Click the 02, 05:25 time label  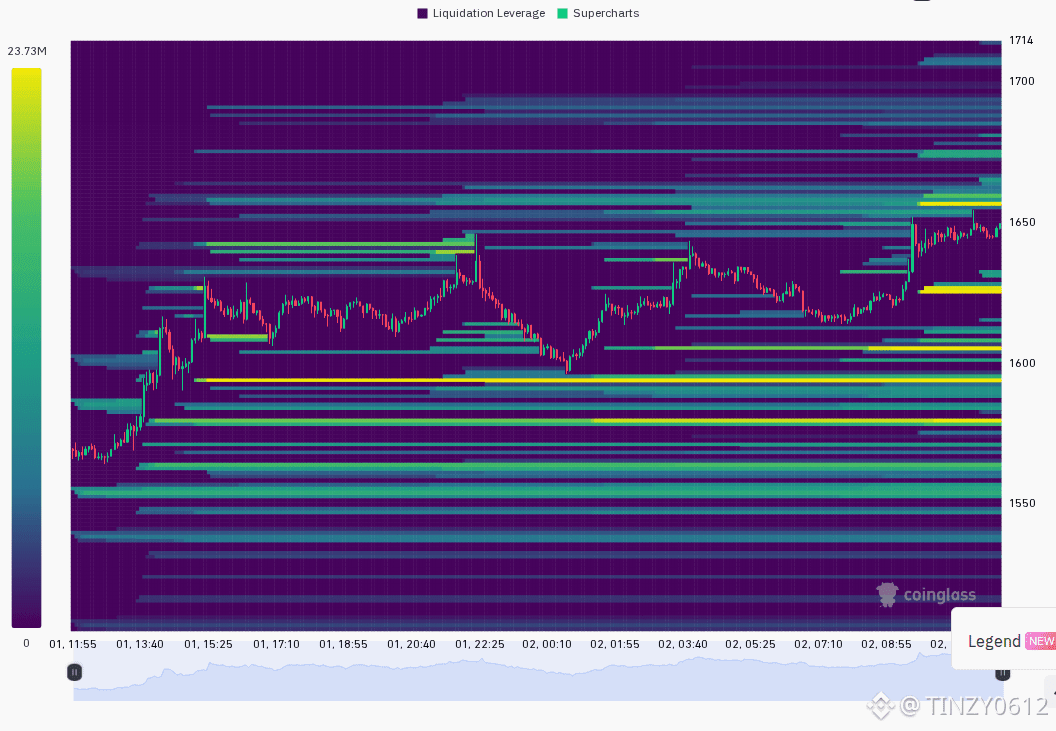pos(750,644)
